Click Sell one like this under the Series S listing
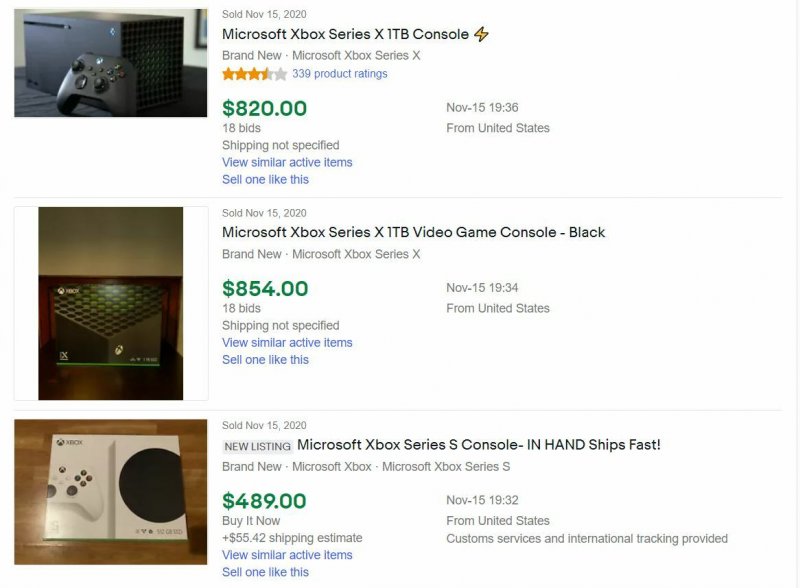The image size is (800, 588). click(x=265, y=571)
